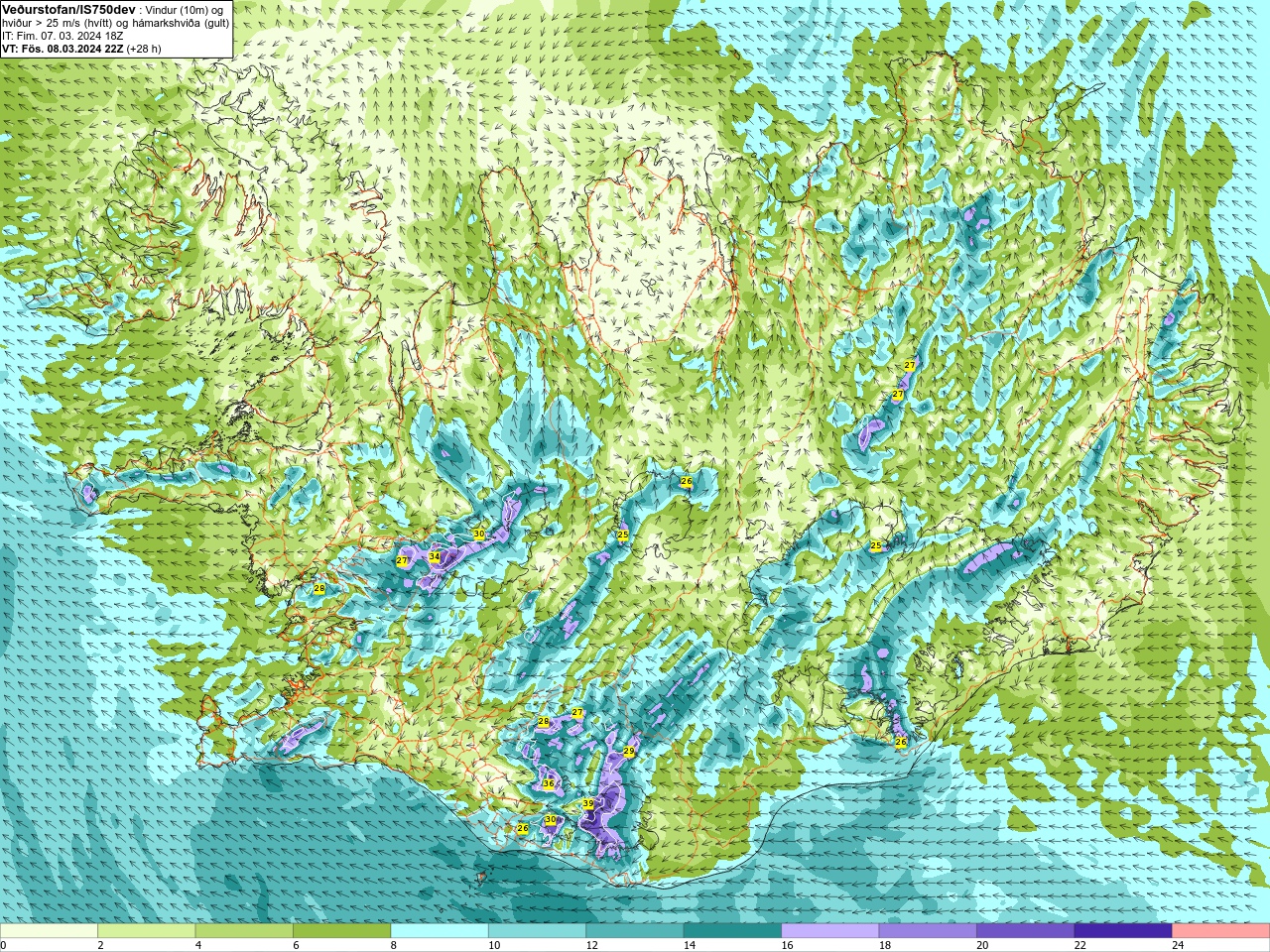Click the 12 tick label on the scale
Screen dimensions: 1270x952
(591, 945)
